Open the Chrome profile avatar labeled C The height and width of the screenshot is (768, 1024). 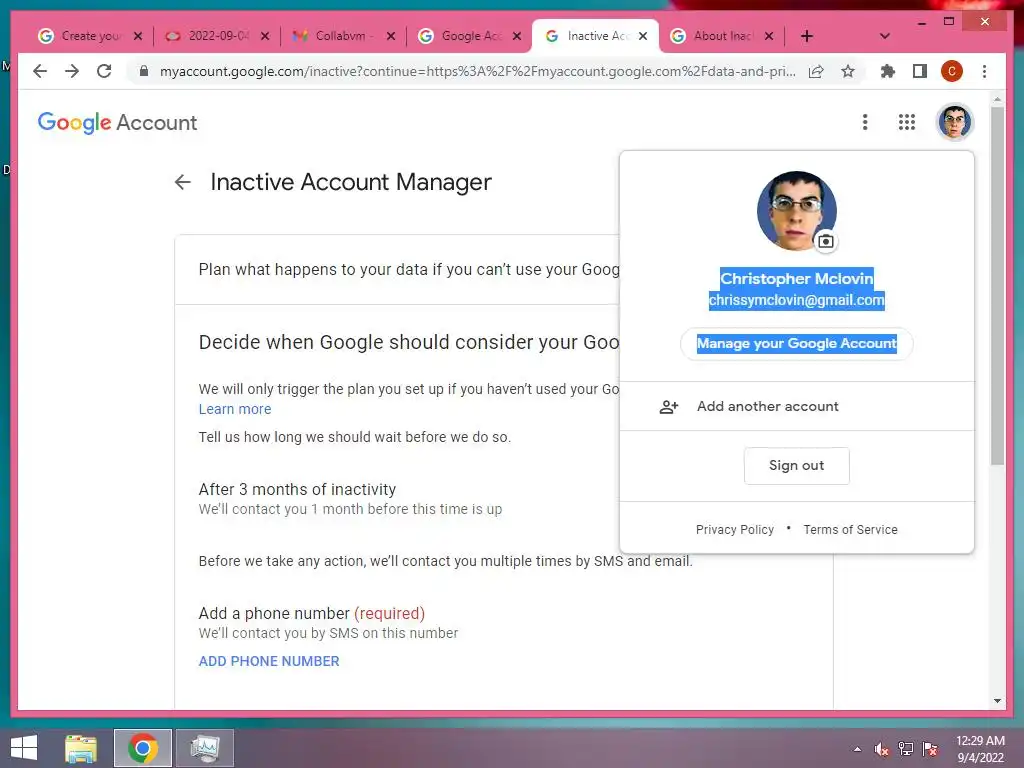[952, 71]
